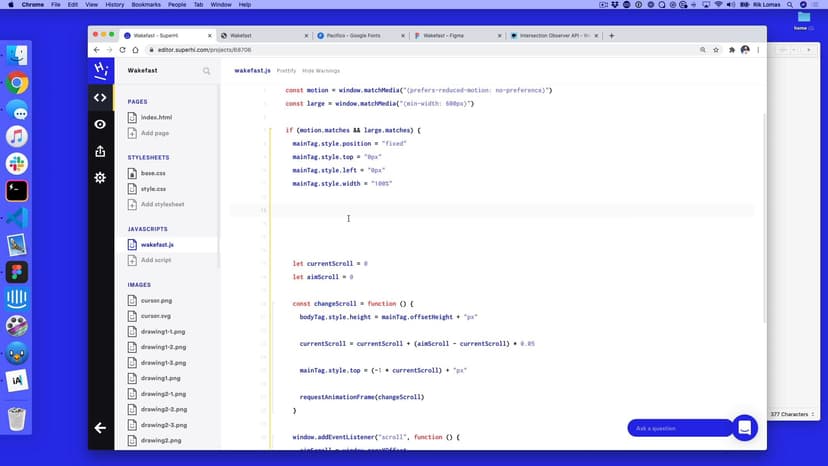Open style.css stylesheet file
The width and height of the screenshot is (828, 466).
[153, 188]
